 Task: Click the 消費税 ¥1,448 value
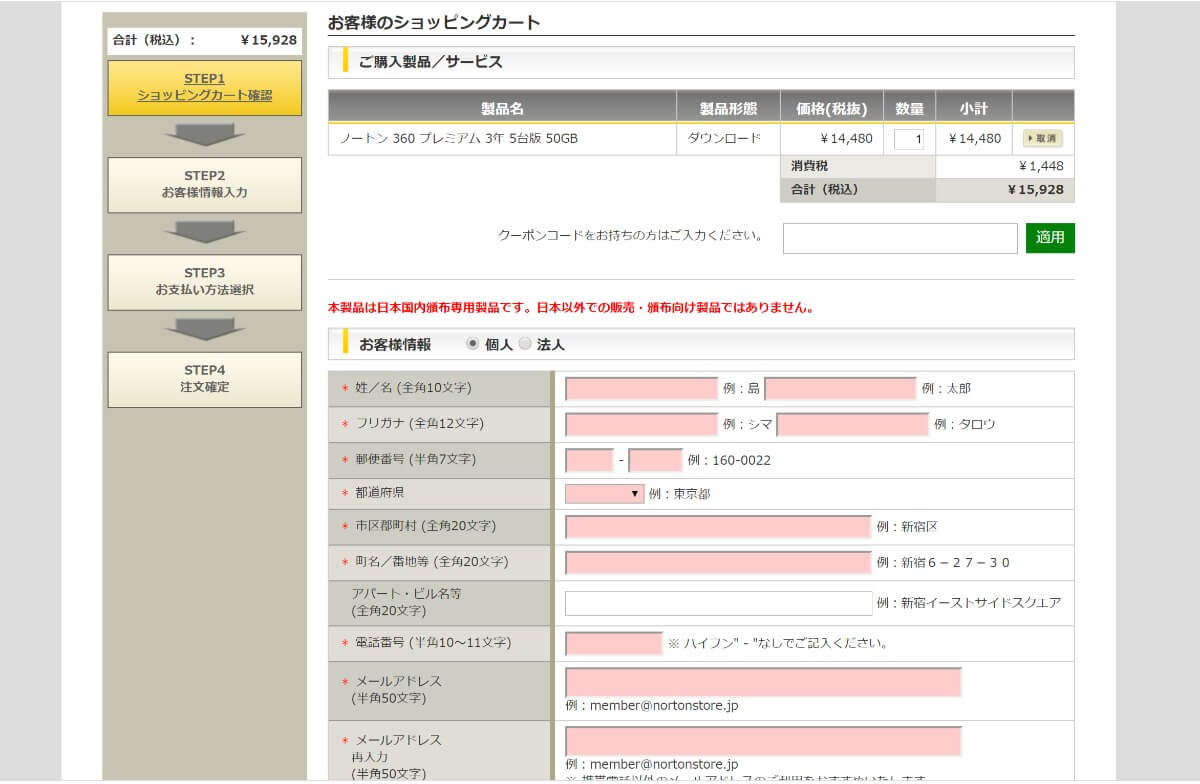[x=1041, y=166]
